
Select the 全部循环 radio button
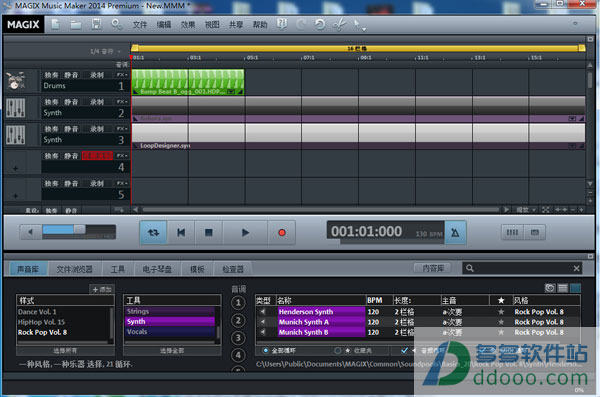coord(265,350)
